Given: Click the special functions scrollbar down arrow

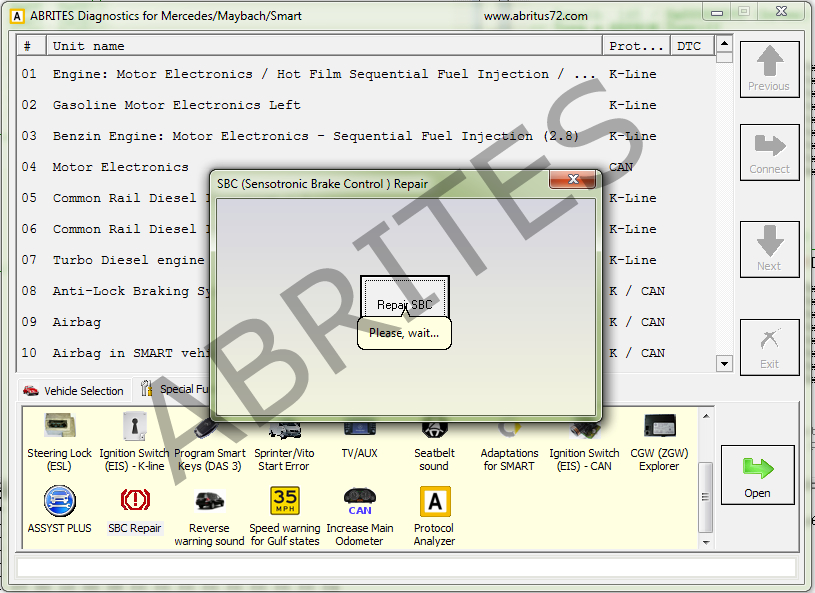Looking at the screenshot, I should click(706, 542).
